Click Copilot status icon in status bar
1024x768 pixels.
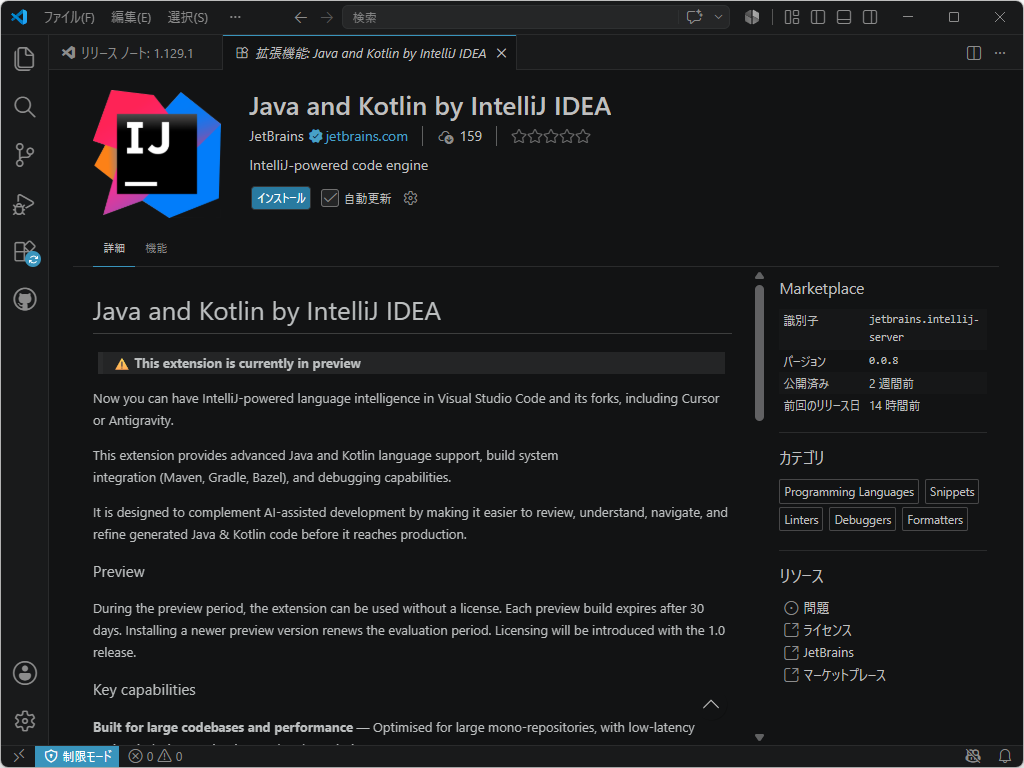click(x=973, y=756)
